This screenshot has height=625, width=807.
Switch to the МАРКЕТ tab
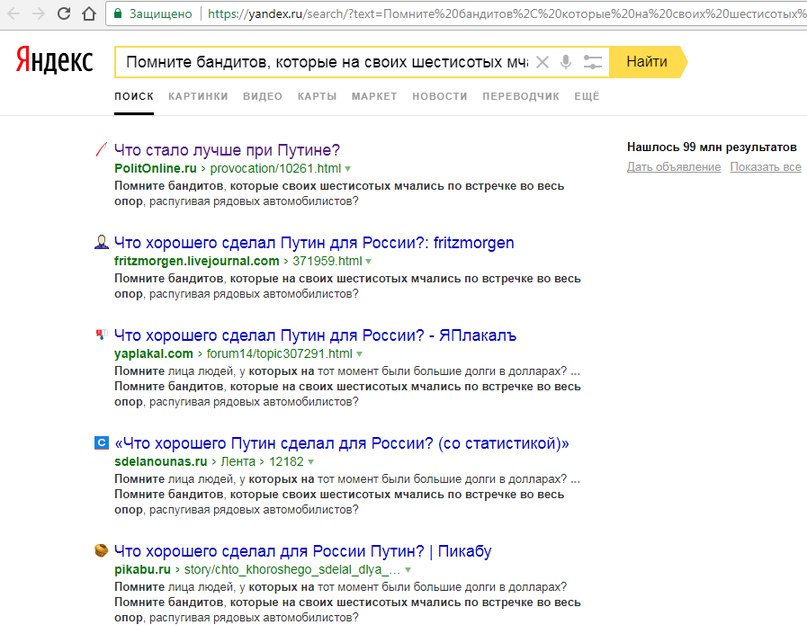(374, 96)
